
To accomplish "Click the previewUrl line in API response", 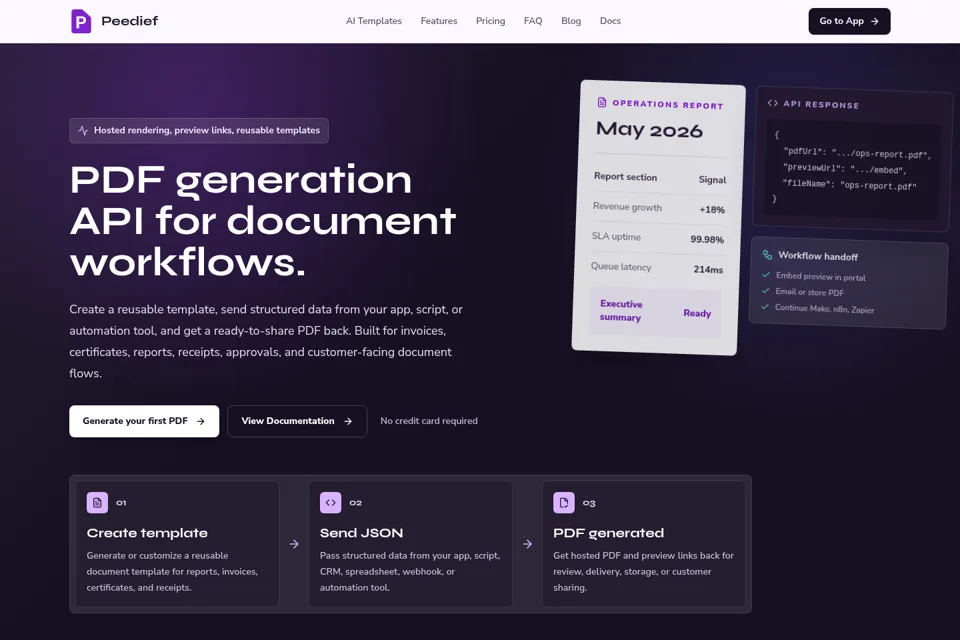I will pyautogui.click(x=844, y=169).
